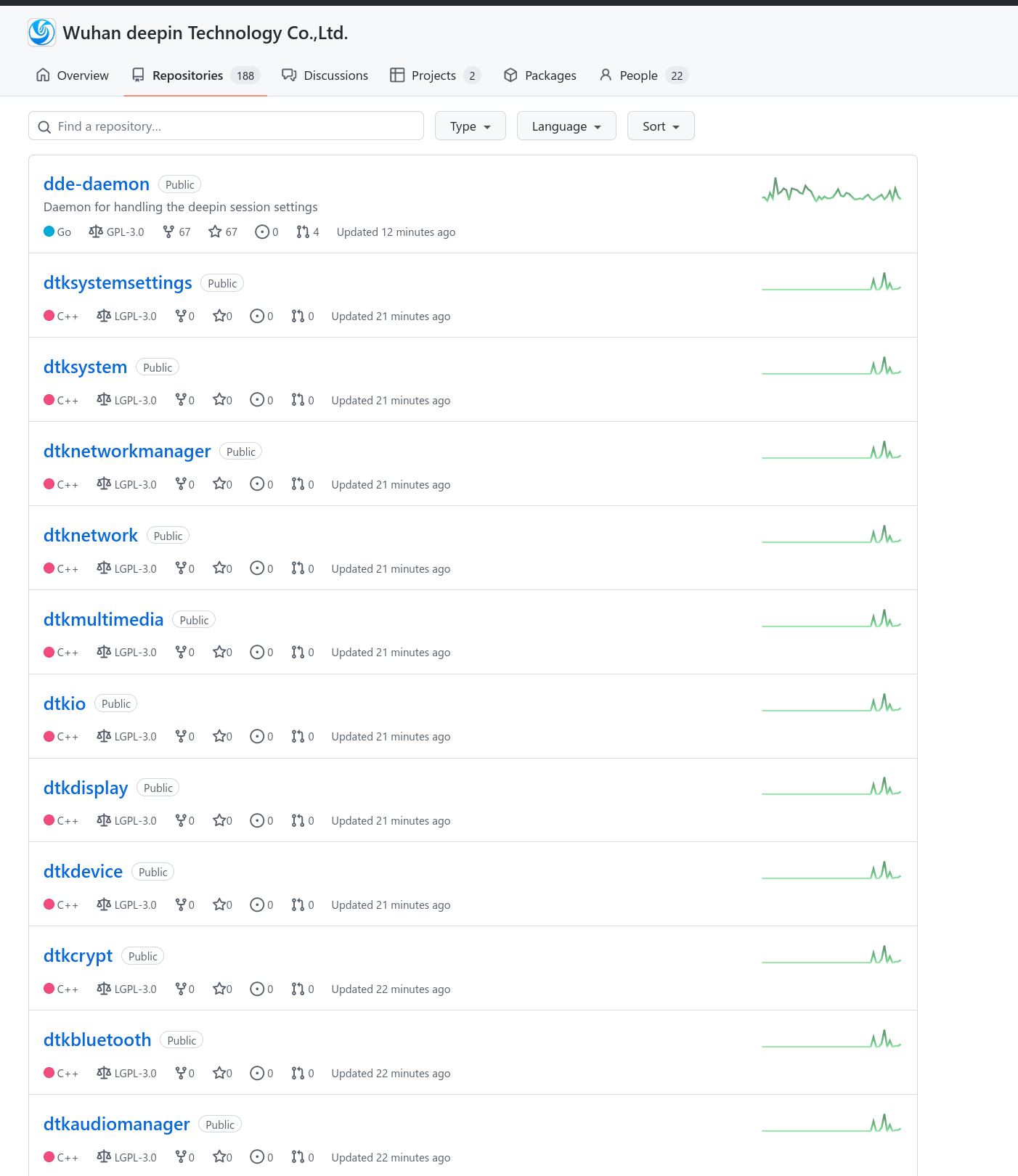Click the star icon for dde-daemon
Image resolution: width=1018 pixels, height=1176 pixels.
click(x=215, y=232)
